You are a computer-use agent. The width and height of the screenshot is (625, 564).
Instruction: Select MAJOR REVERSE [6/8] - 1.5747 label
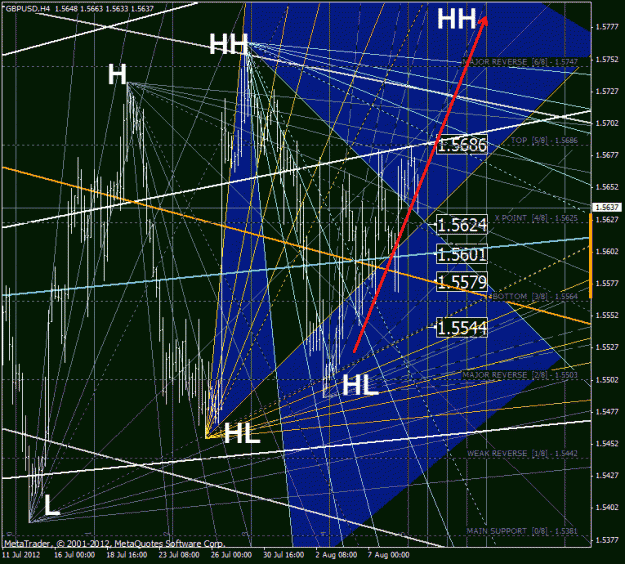click(x=520, y=62)
